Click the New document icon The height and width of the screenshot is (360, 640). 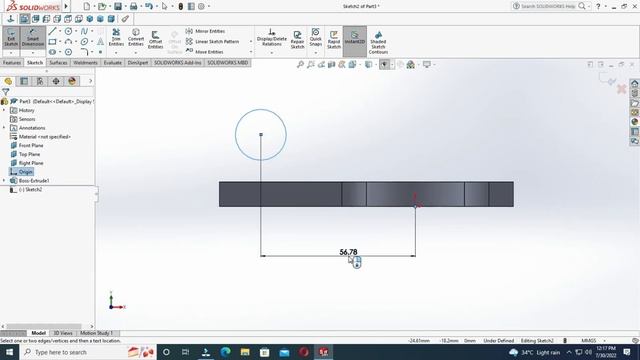87,6
